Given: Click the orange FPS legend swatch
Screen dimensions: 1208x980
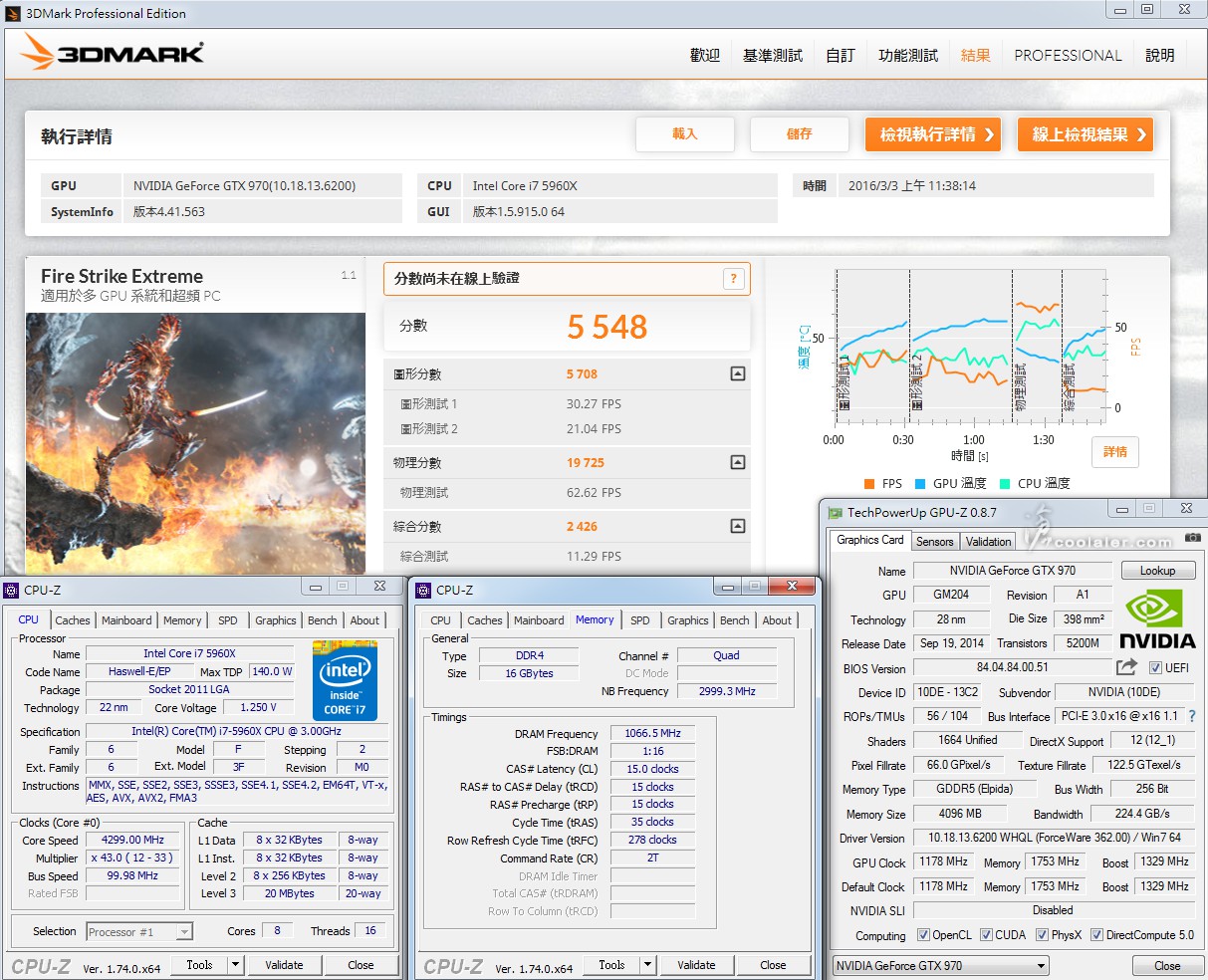Looking at the screenshot, I should (x=869, y=484).
